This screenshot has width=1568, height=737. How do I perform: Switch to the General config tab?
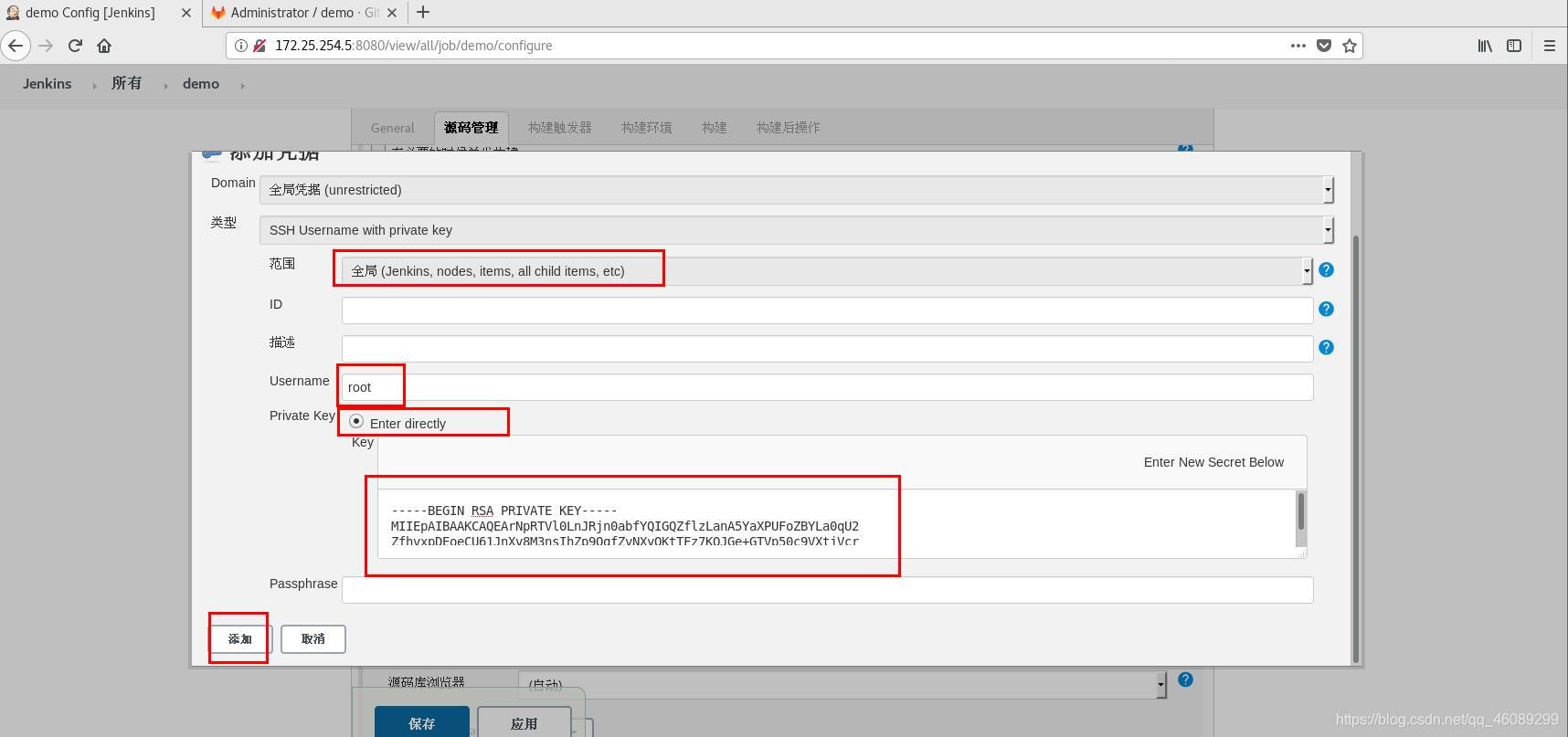tap(393, 128)
